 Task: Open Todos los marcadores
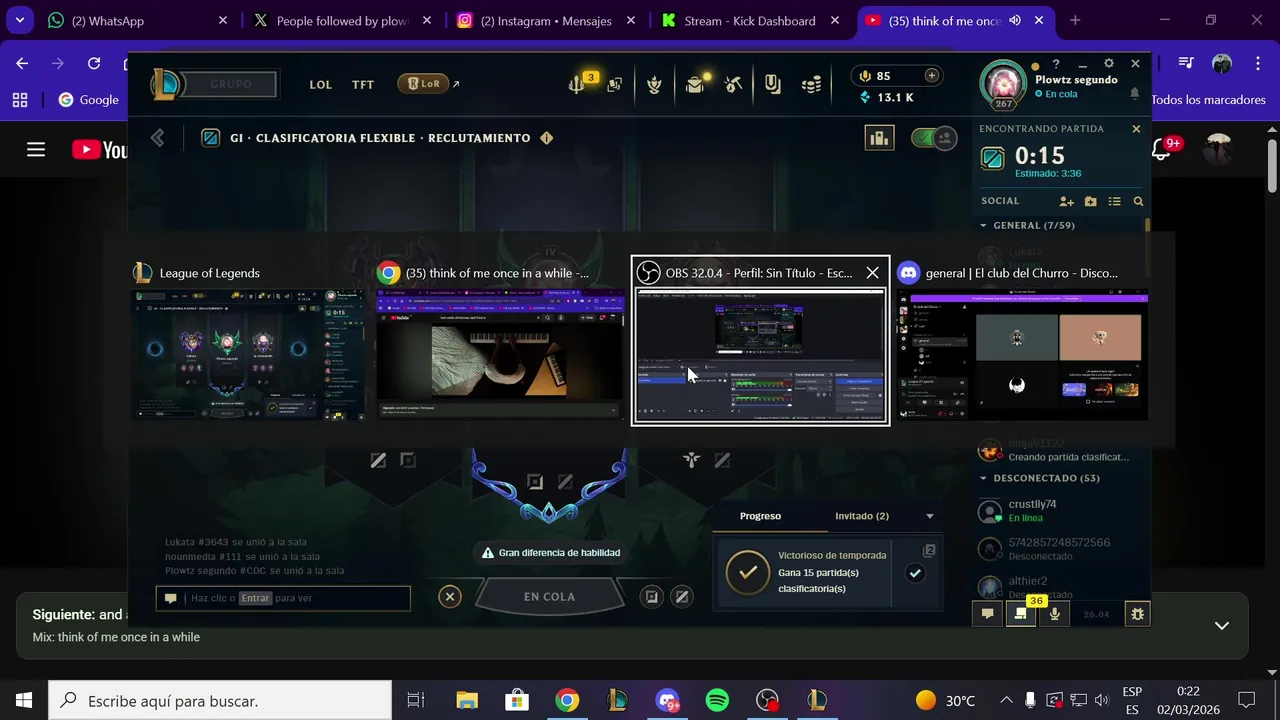coord(1208,100)
